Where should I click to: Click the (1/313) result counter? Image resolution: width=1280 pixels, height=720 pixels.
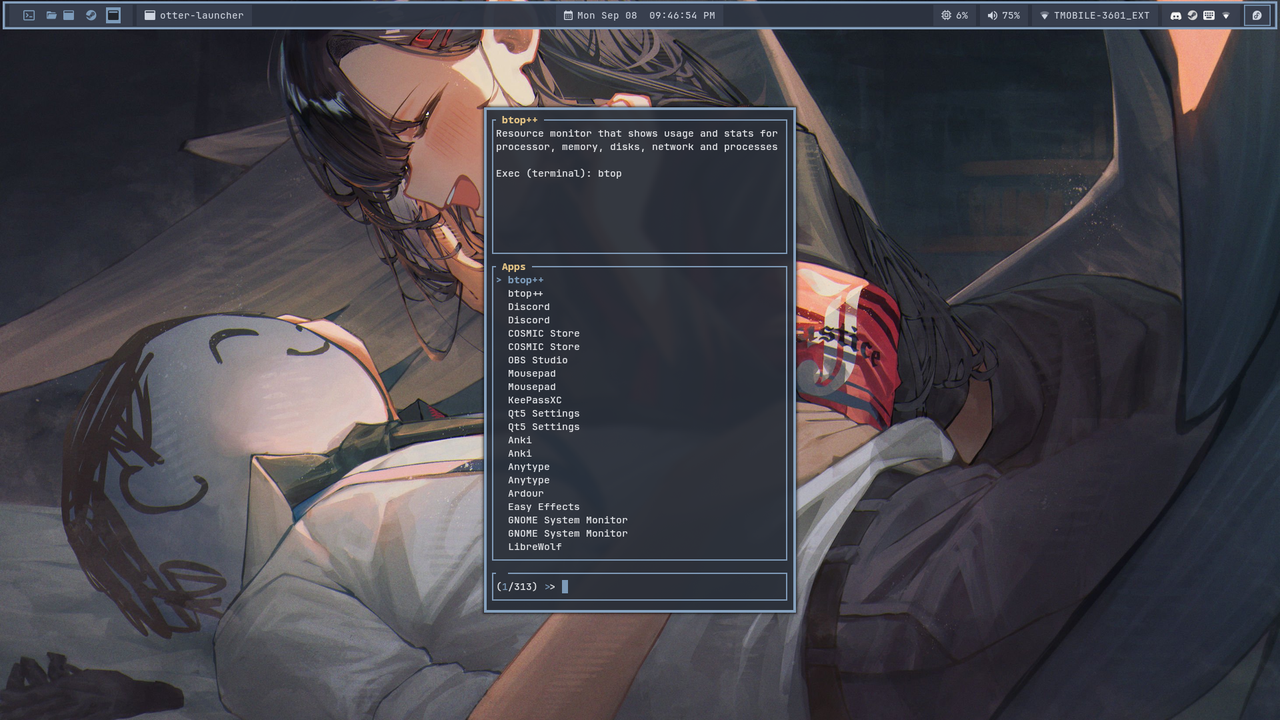point(516,586)
